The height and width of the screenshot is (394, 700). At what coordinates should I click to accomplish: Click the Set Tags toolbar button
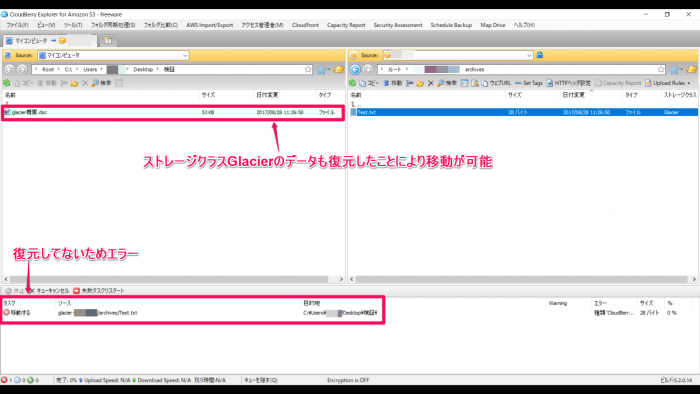[x=529, y=83]
